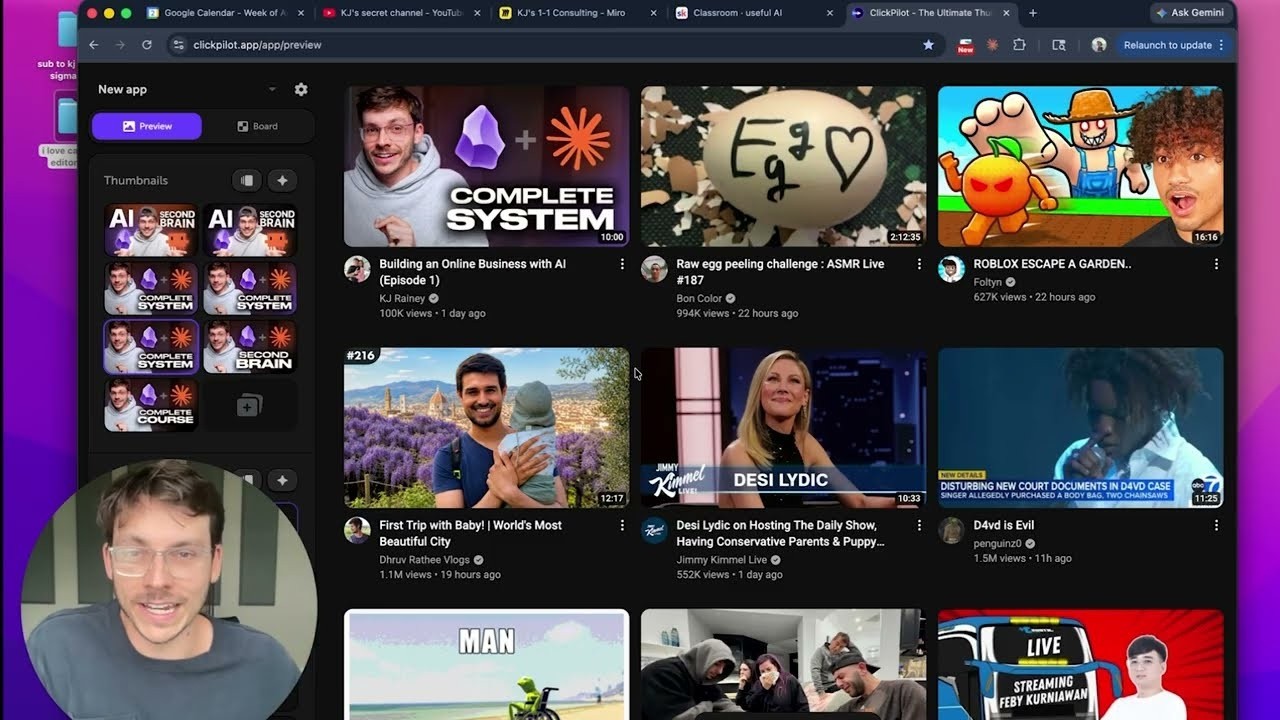
Task: Switch to KJ's secret channel YouTube tab
Action: [401, 13]
